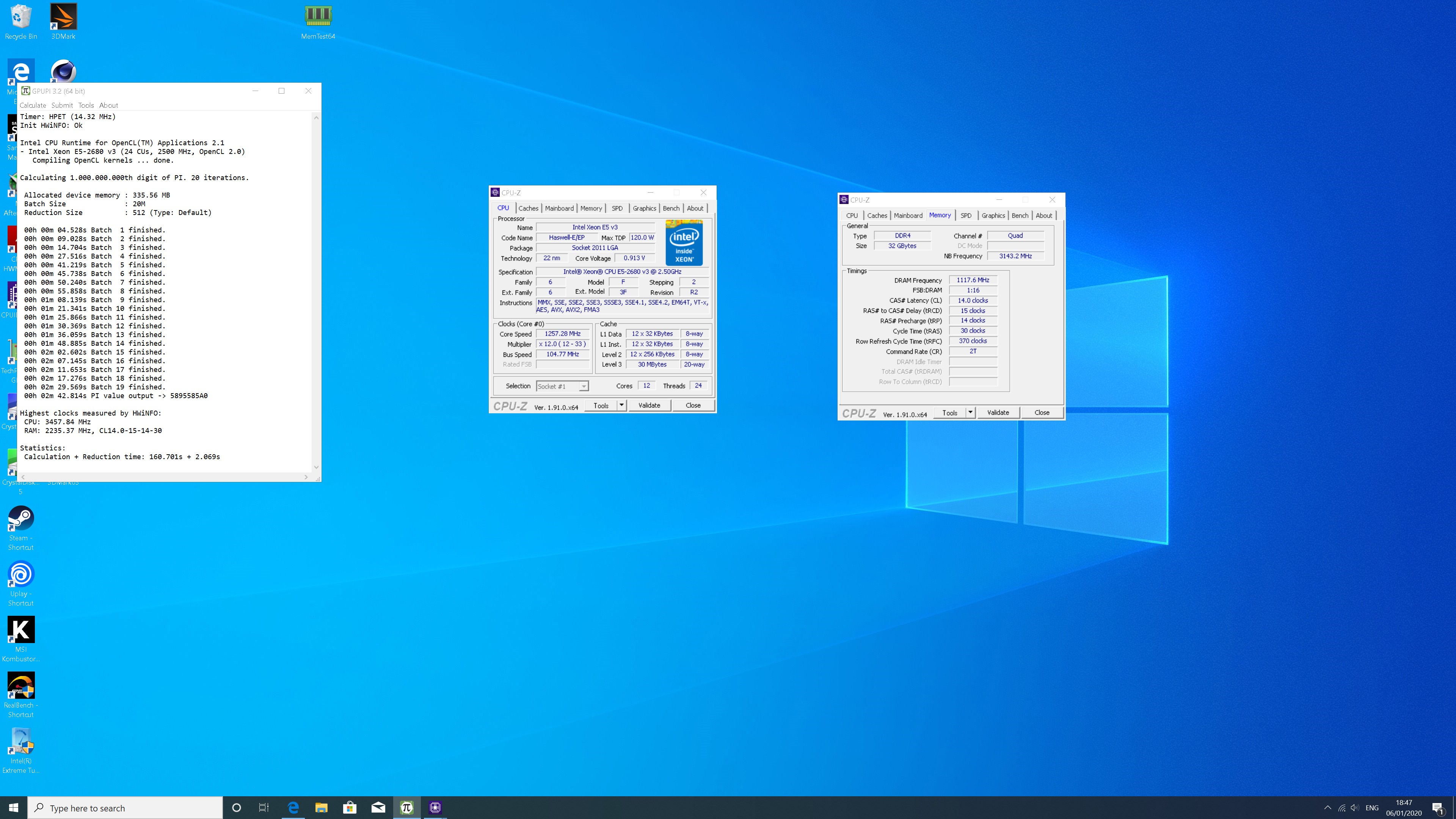Open the Intel Extreme Tuning icon
Image resolution: width=1456 pixels, height=819 pixels.
coord(21,750)
